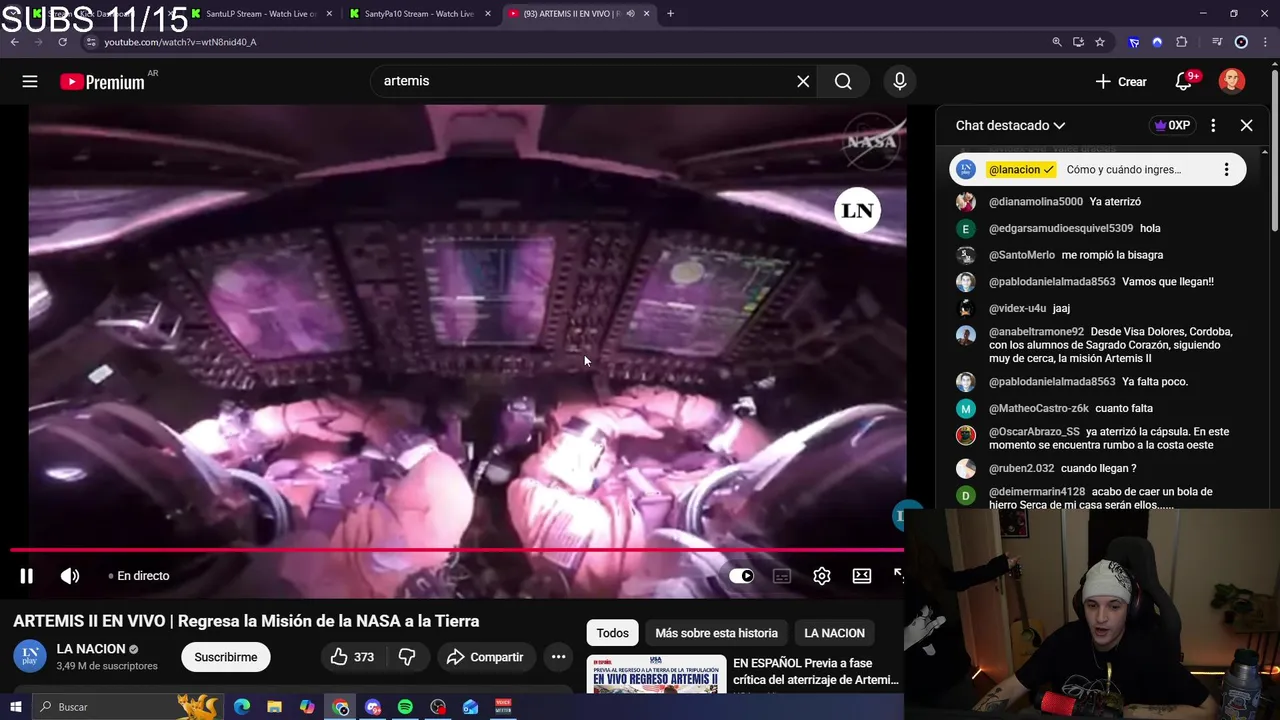This screenshot has width=1280, height=720.
Task: Open the Windows Start menu
Action: (x=16, y=707)
